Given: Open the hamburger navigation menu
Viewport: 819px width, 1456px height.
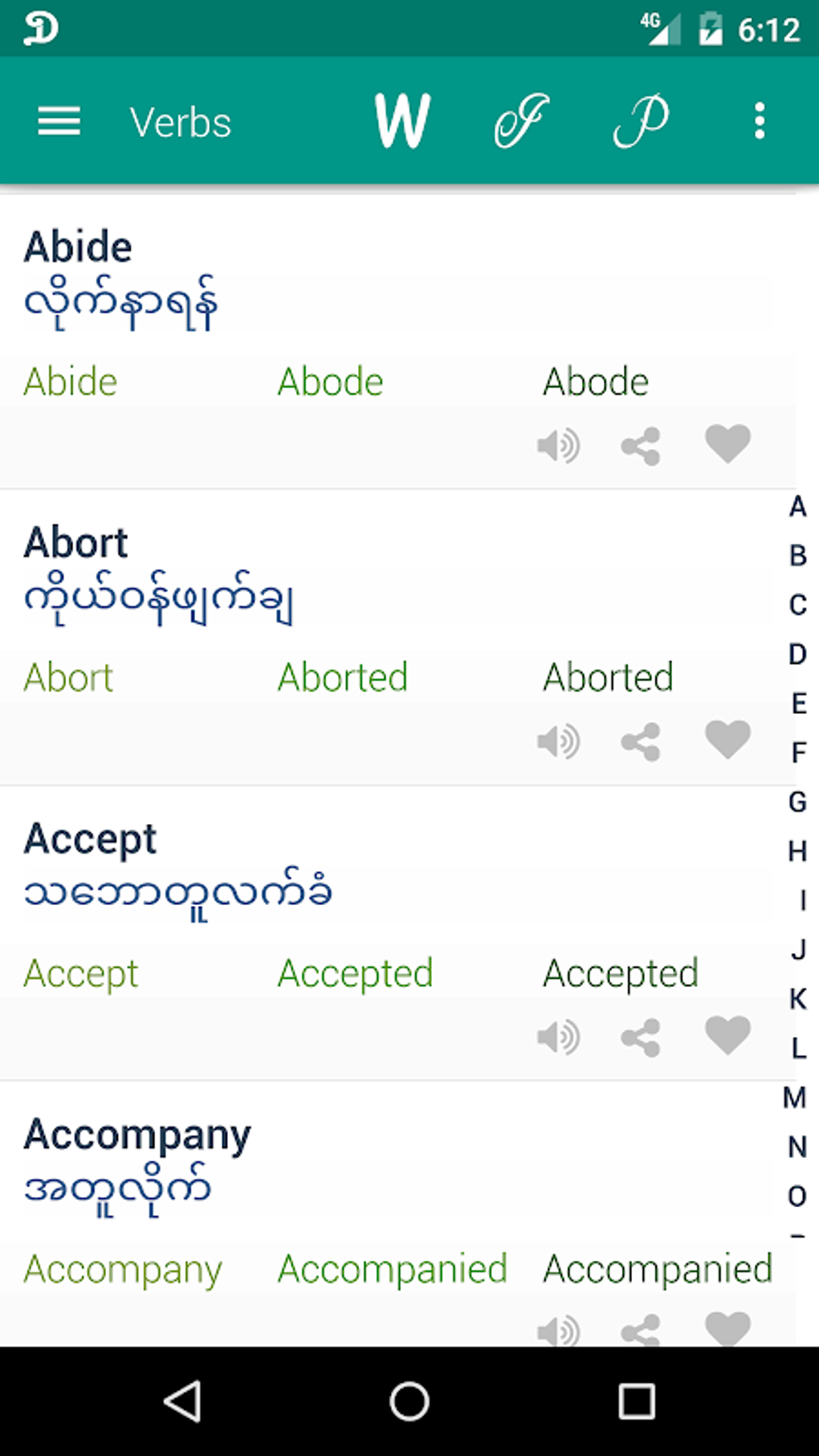Looking at the screenshot, I should (59, 122).
